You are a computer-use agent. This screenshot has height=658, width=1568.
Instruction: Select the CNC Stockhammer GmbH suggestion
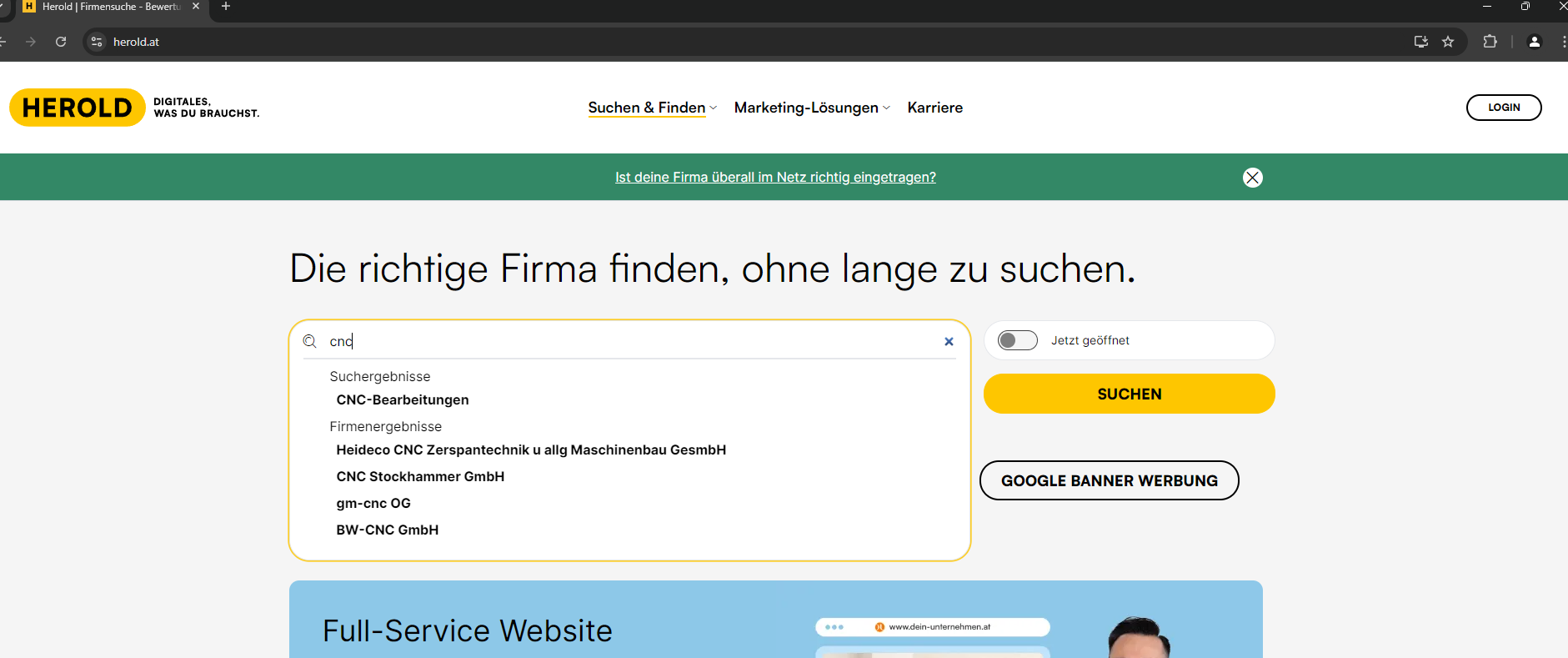420,477
